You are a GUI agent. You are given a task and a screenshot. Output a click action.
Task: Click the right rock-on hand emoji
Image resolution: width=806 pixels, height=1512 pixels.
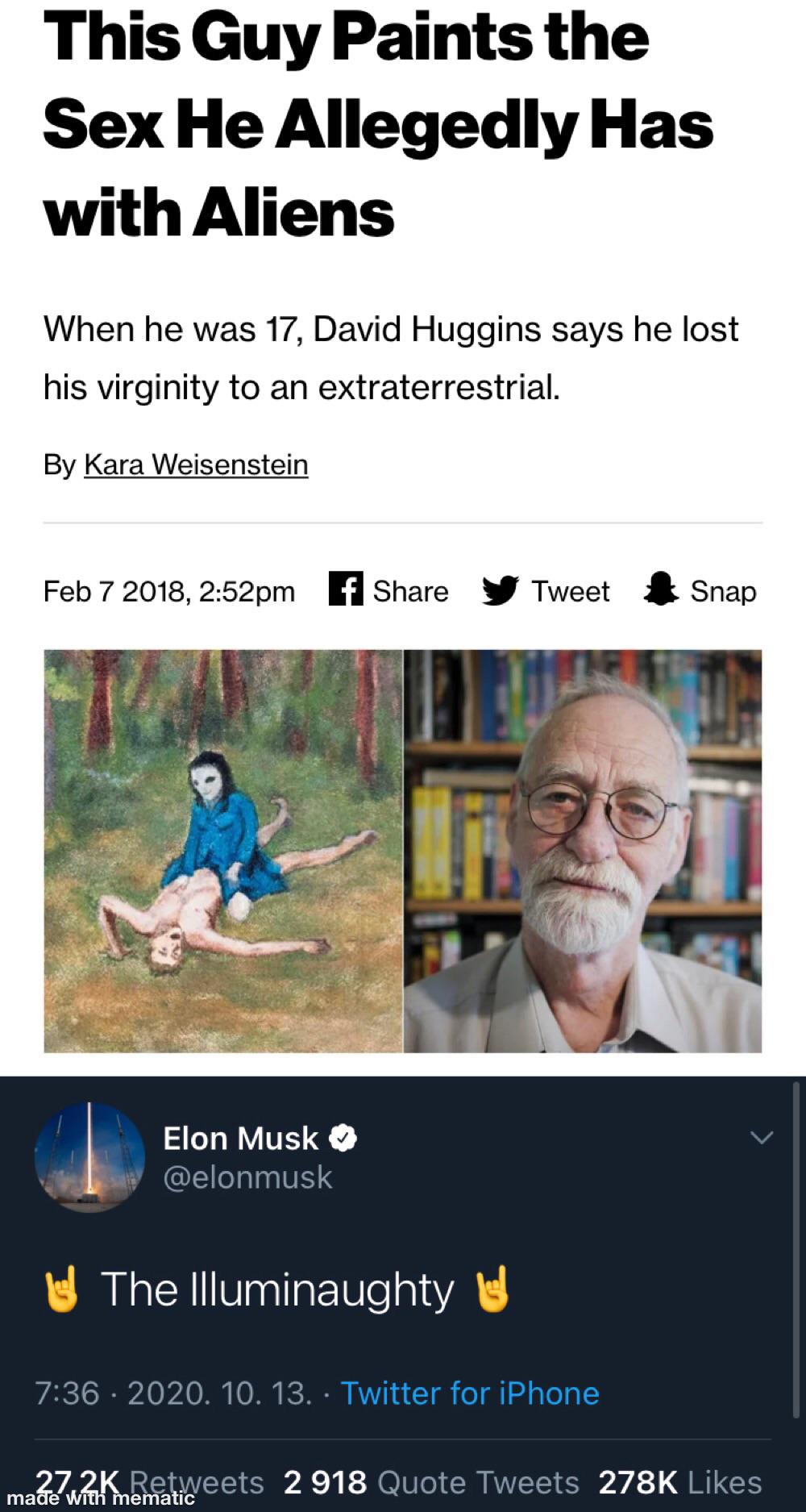click(x=493, y=1289)
